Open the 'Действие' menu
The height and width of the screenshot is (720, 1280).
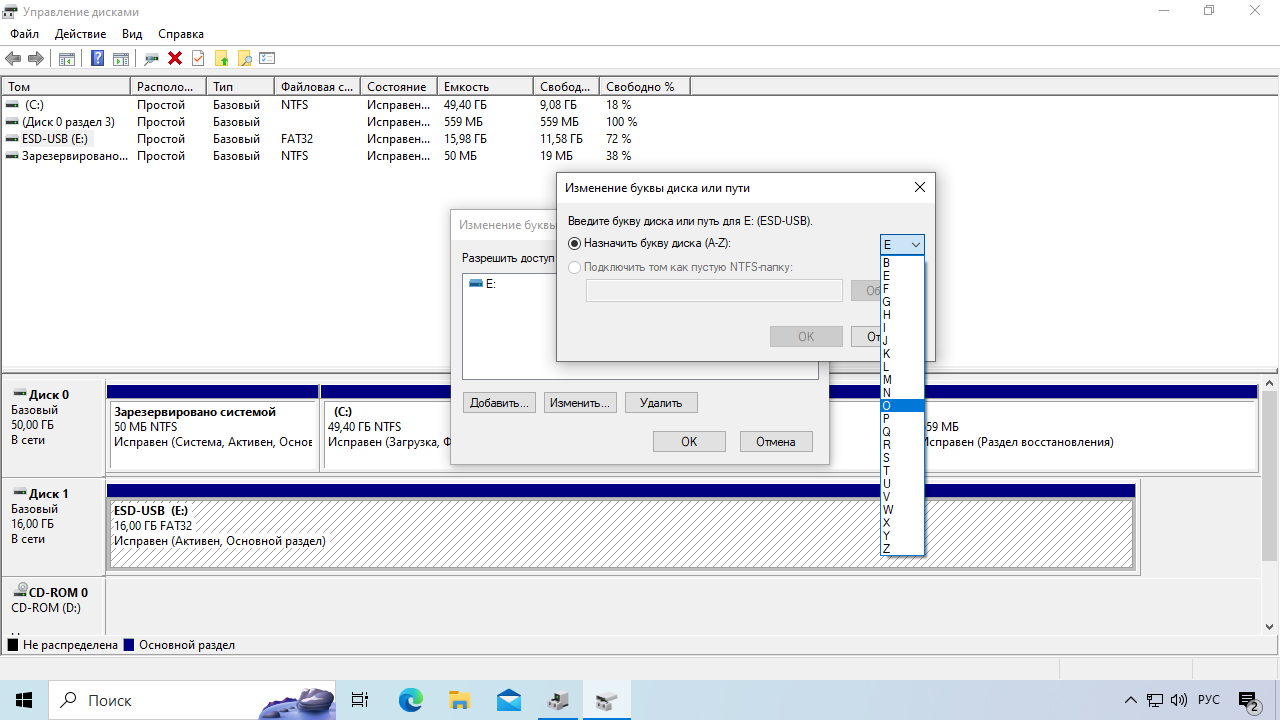coord(80,34)
